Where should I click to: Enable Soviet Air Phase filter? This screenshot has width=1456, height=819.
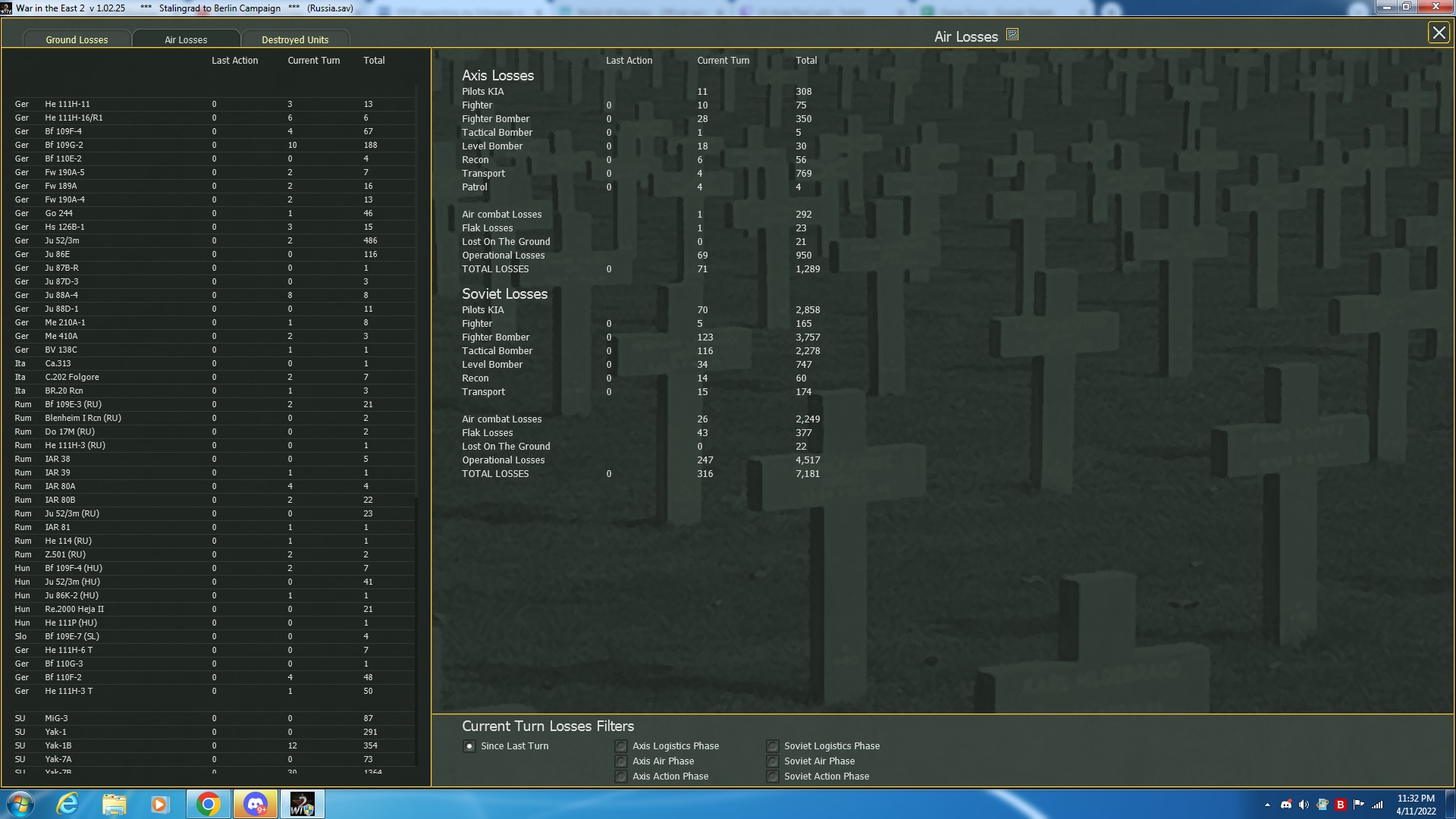(x=773, y=761)
